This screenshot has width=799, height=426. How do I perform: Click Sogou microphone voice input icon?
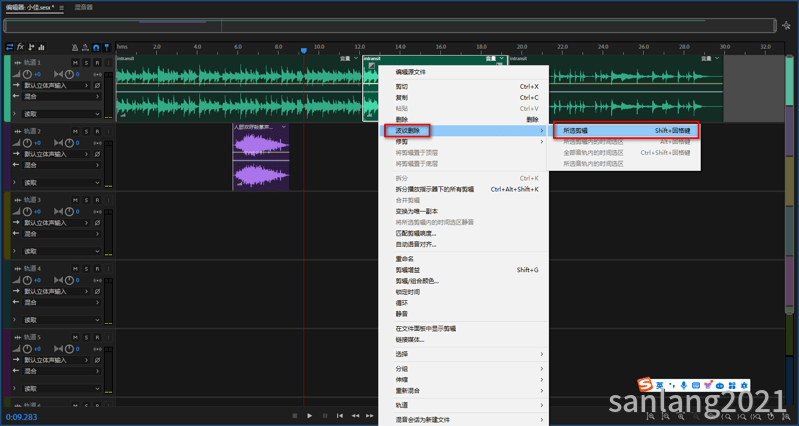click(x=683, y=386)
